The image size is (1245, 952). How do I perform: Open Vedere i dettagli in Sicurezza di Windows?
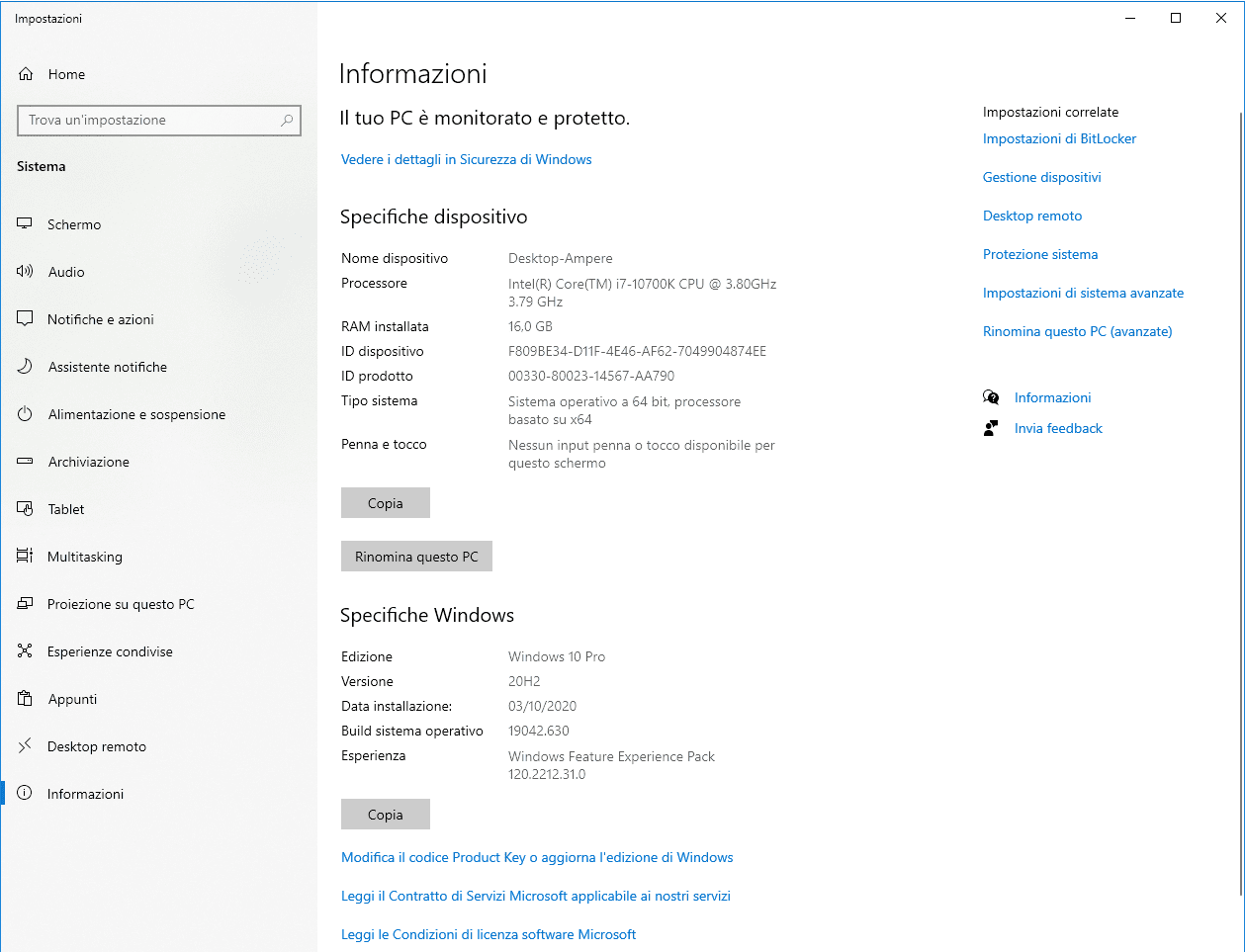coord(466,159)
